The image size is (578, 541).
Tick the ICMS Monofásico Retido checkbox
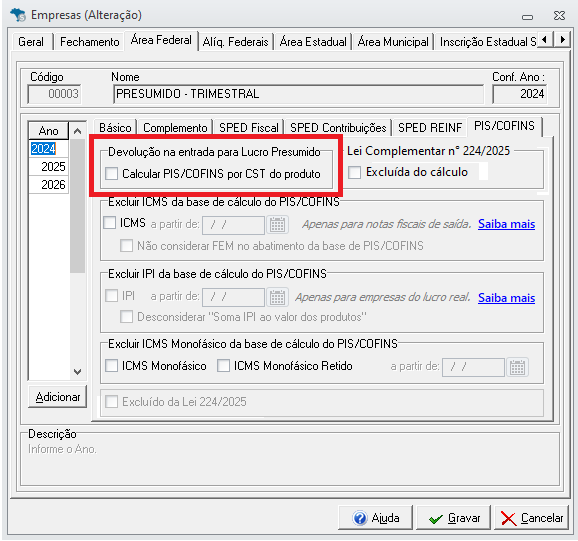(x=223, y=366)
